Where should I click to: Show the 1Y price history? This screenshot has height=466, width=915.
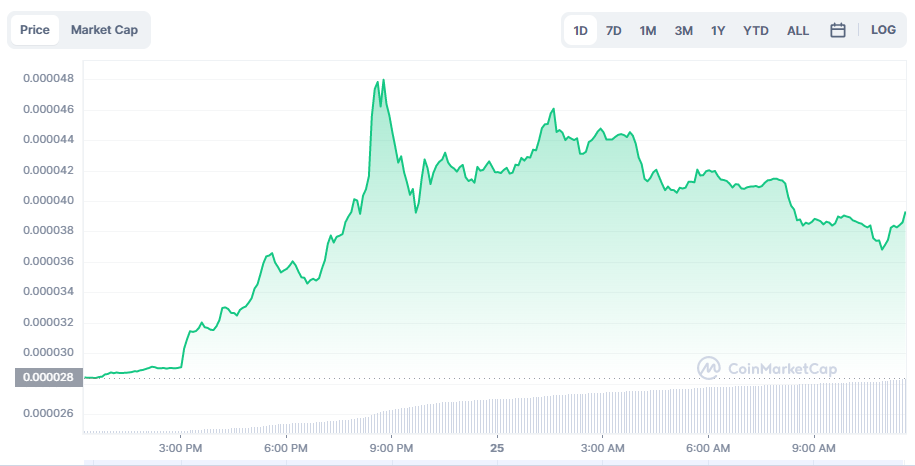tap(718, 31)
